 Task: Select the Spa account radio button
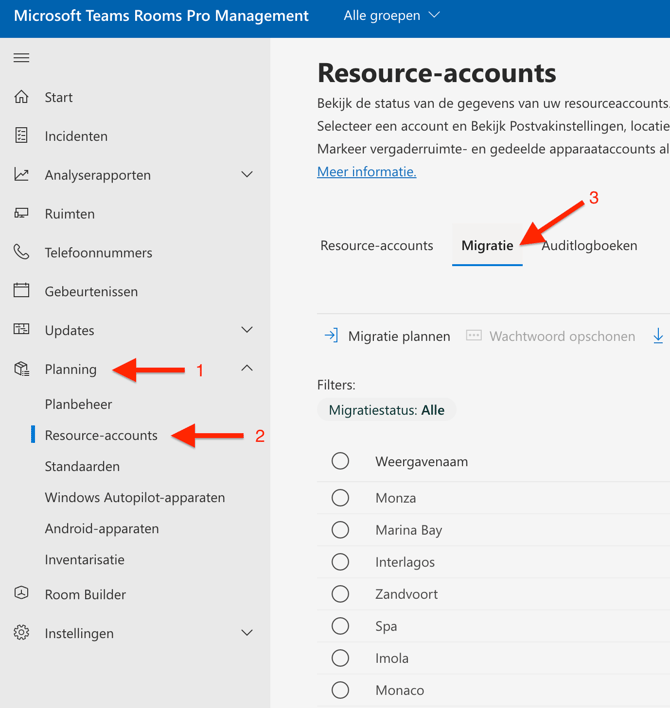click(x=340, y=626)
